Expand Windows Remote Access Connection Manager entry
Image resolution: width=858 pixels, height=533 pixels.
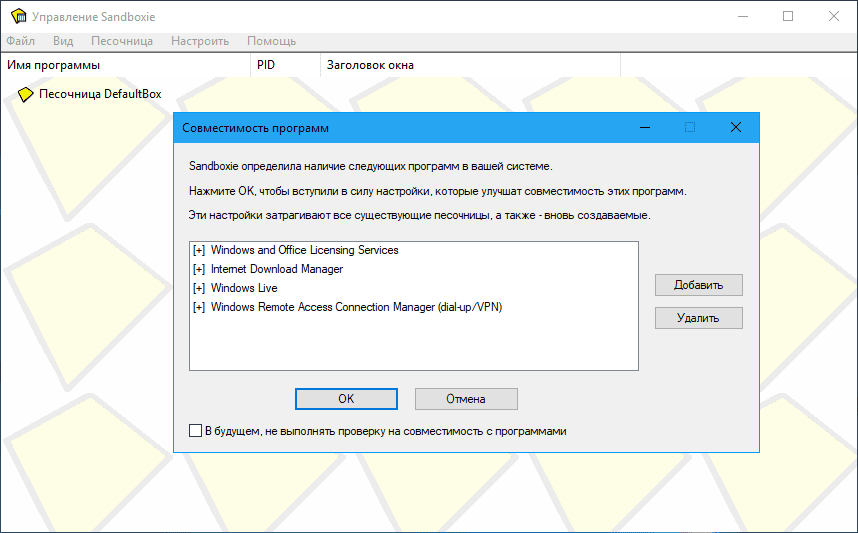click(x=199, y=308)
